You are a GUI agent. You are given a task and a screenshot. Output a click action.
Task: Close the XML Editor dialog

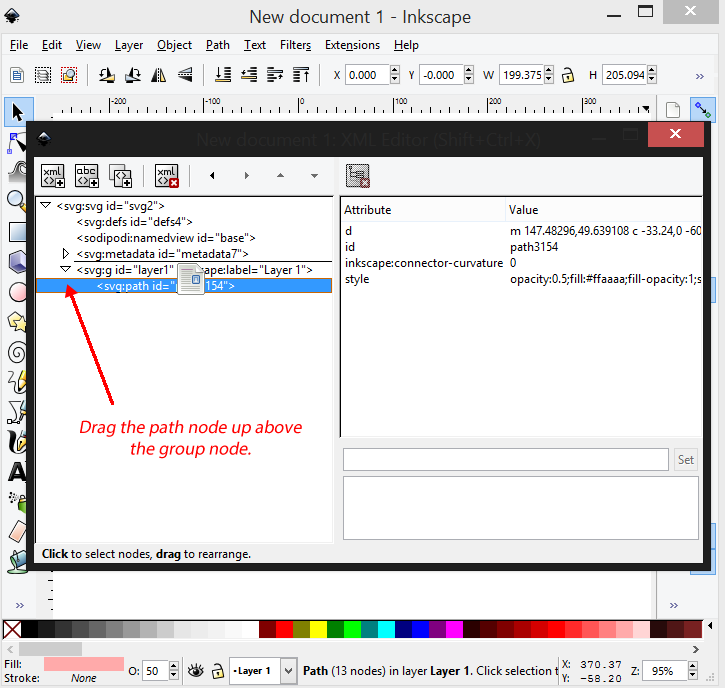[x=675, y=135]
